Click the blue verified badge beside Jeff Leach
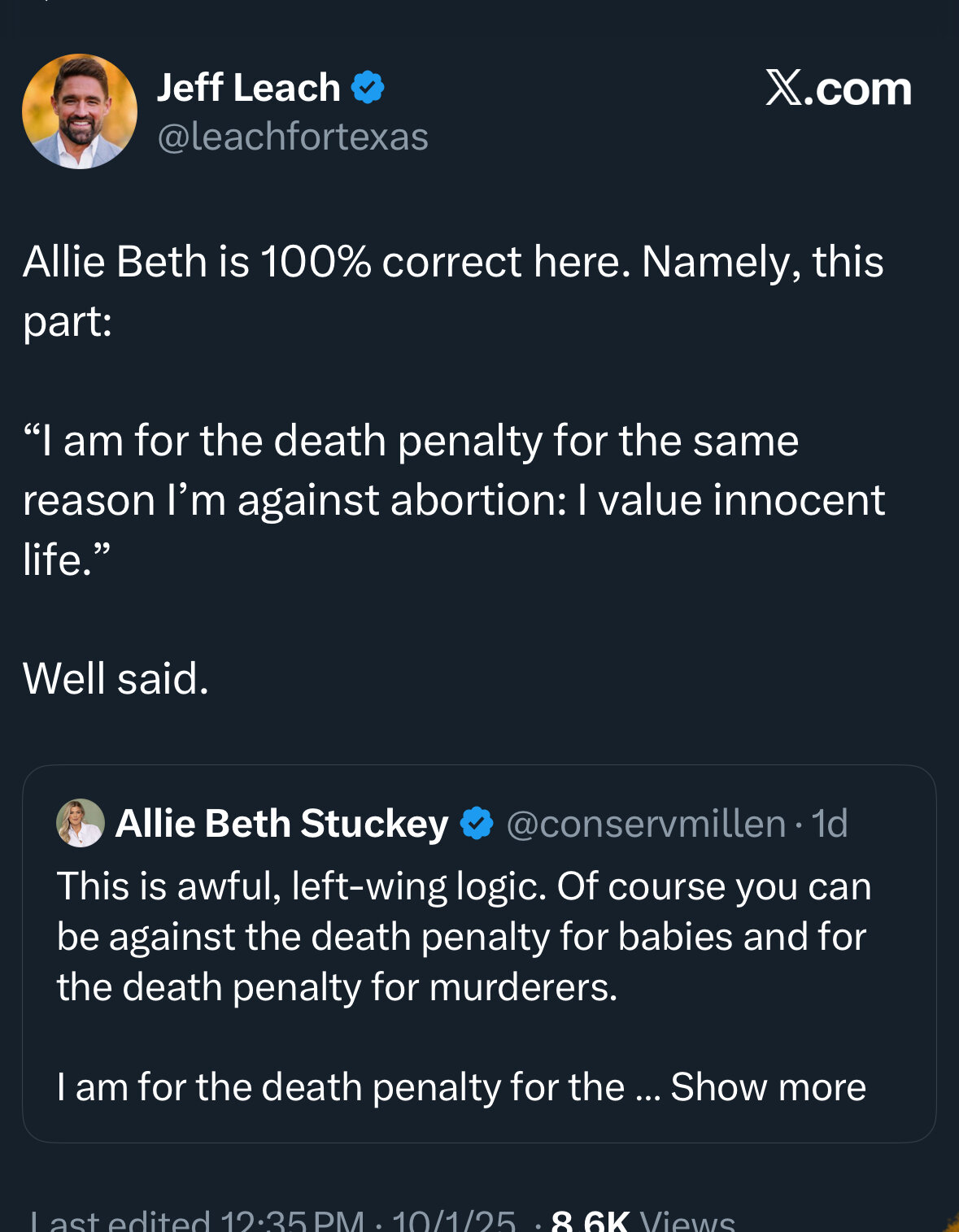959x1232 pixels. pos(368,87)
